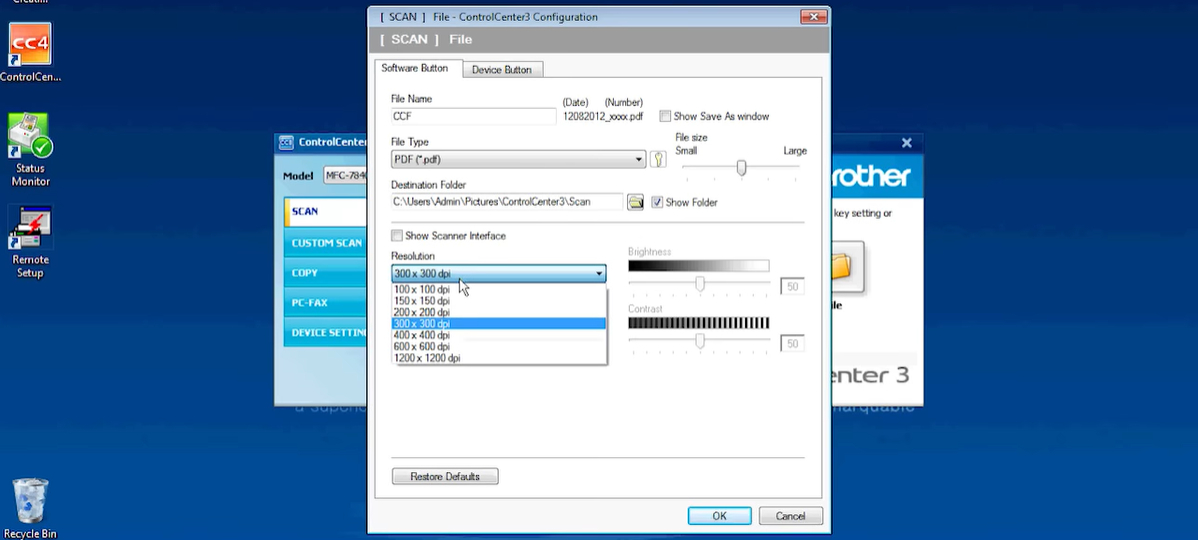
Task: Close the background ControlCenter3 window
Action: pos(907,143)
